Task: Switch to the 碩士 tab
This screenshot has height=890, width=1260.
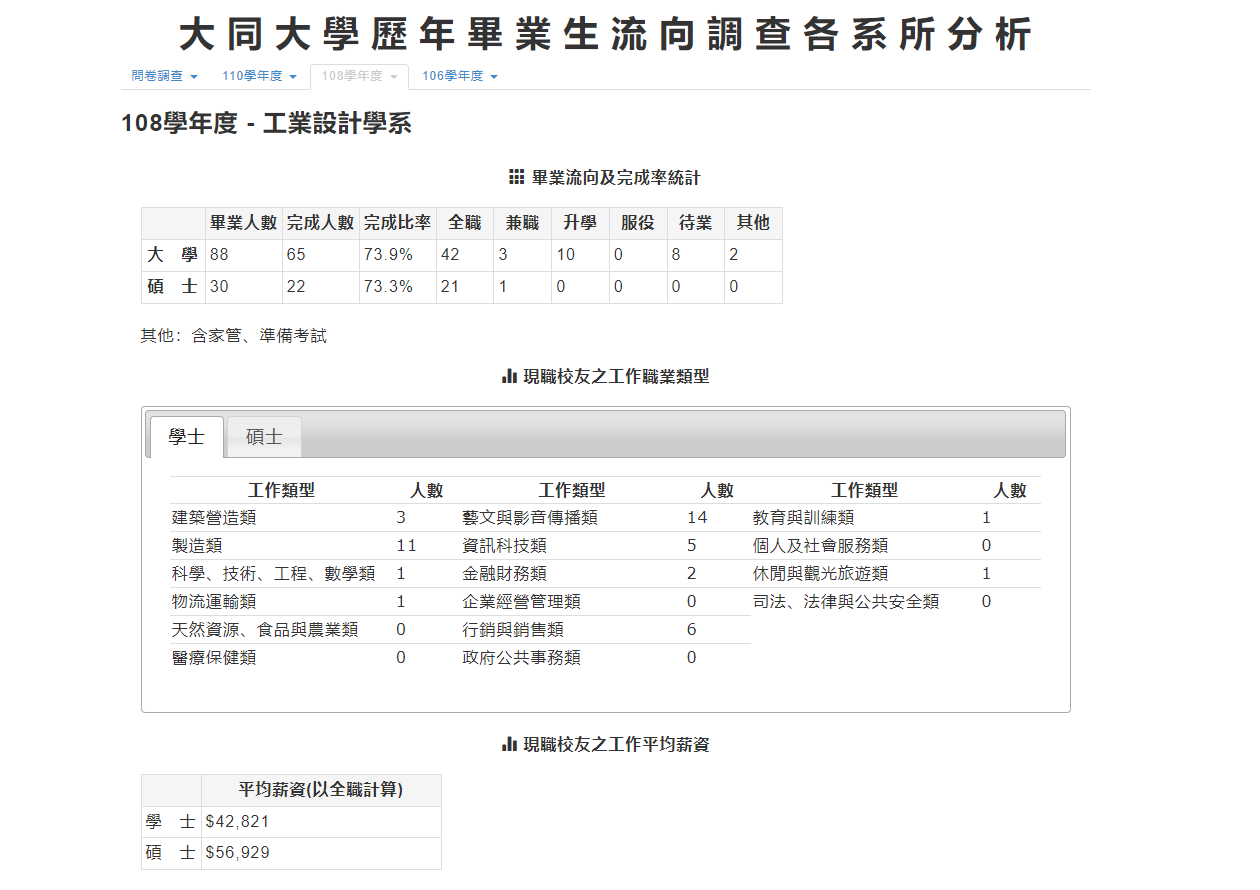Action: 264,437
